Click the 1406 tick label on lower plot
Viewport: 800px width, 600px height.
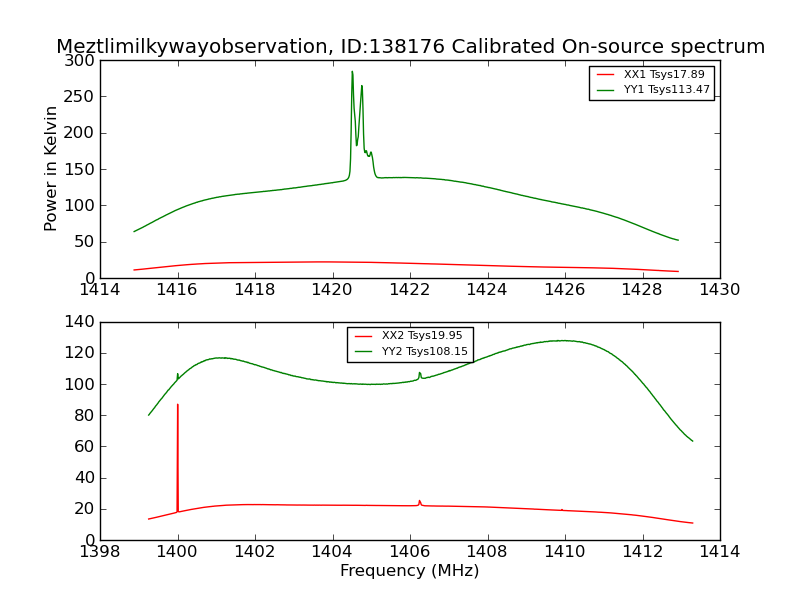coord(409,552)
